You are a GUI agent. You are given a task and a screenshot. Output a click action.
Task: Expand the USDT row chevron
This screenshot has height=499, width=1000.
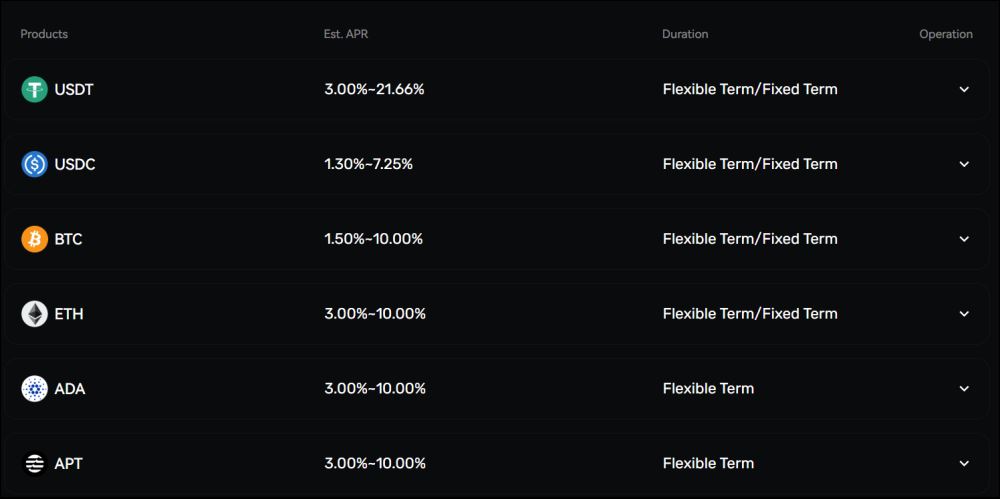click(x=964, y=89)
